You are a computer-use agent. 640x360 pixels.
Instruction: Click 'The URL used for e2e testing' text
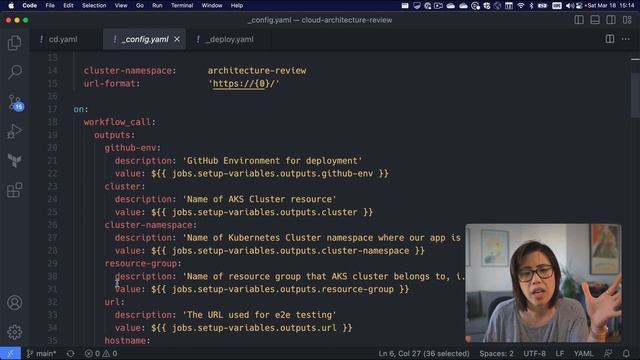(x=260, y=315)
